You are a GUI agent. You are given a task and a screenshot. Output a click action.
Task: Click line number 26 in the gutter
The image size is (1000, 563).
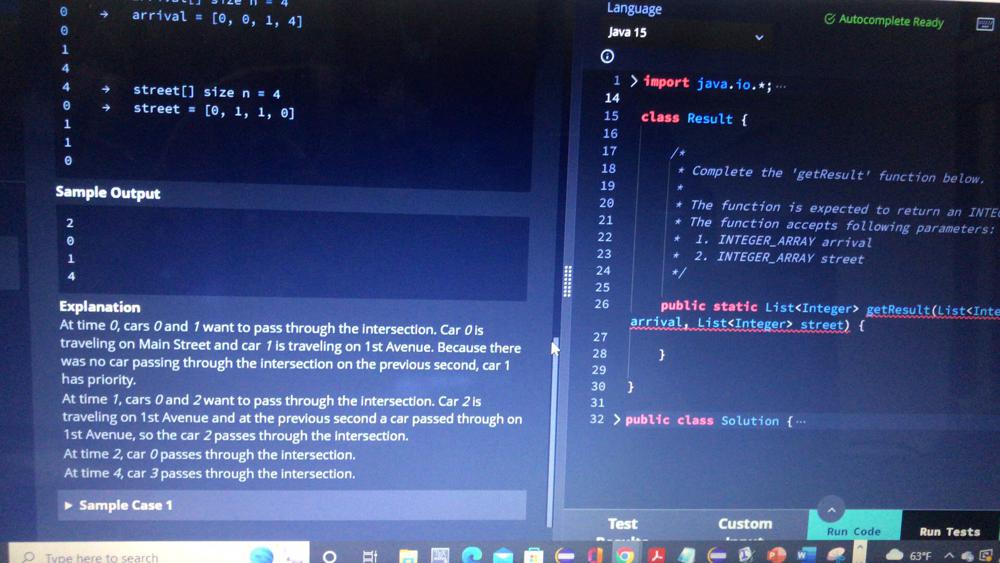coord(601,304)
